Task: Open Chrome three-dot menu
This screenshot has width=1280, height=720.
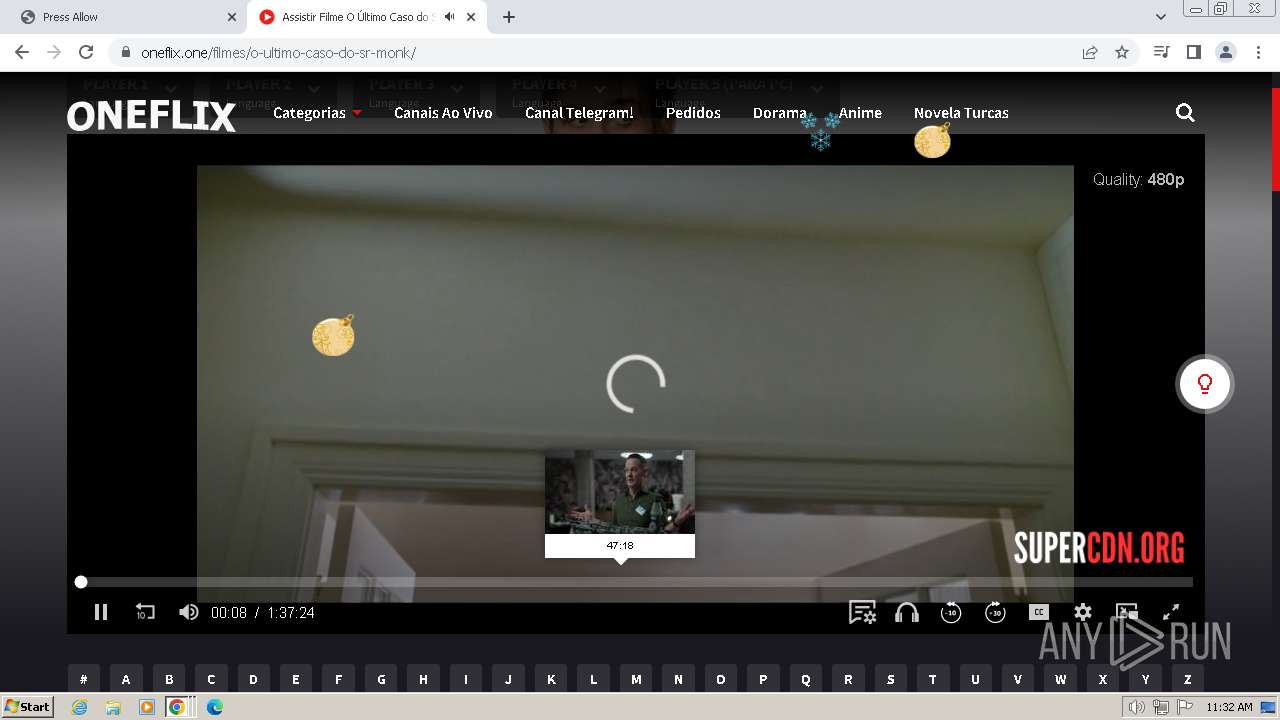Action: point(1257,52)
